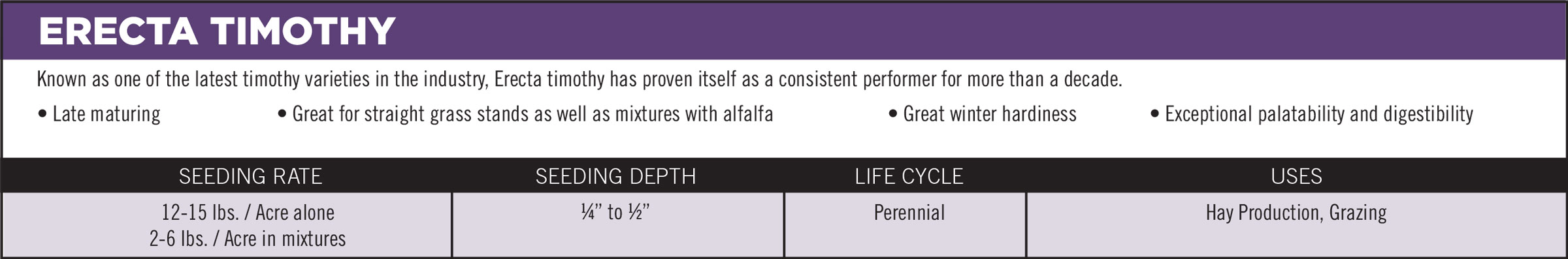Click the bullet dot before Great winter hardiness

click(893, 115)
